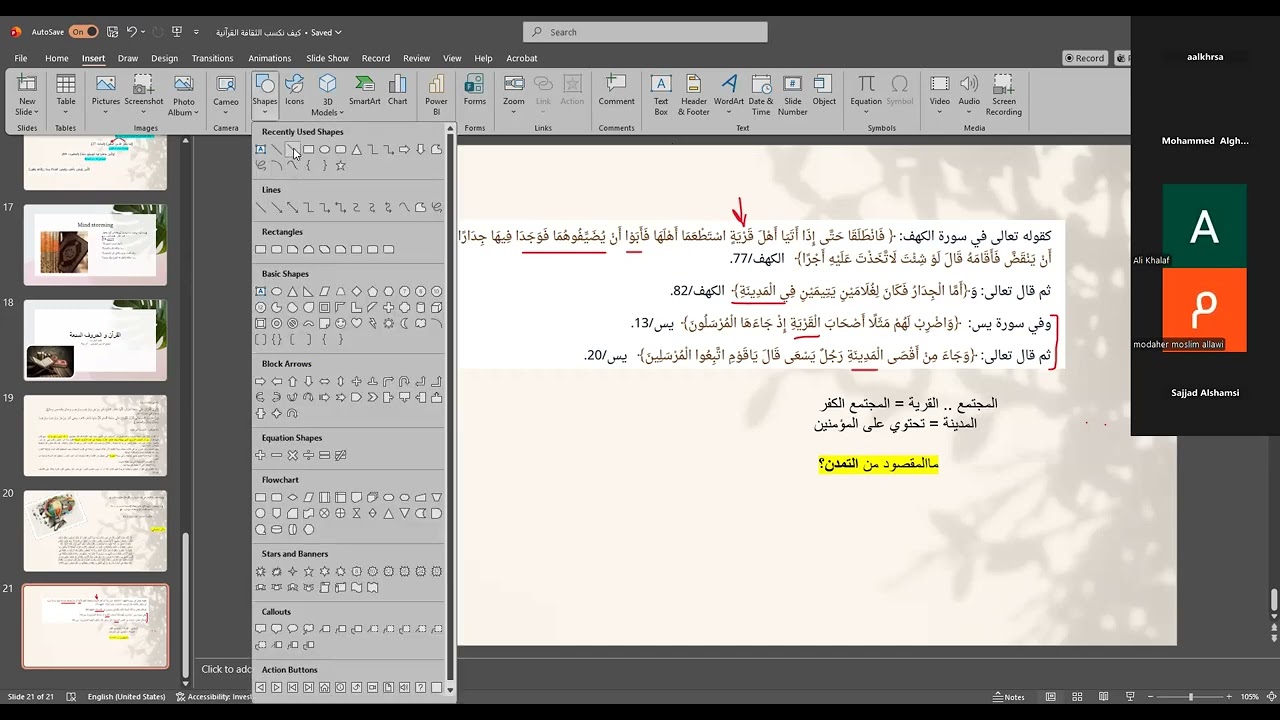The image size is (1280, 720).
Task: Switch to the Home tab
Action: click(57, 58)
